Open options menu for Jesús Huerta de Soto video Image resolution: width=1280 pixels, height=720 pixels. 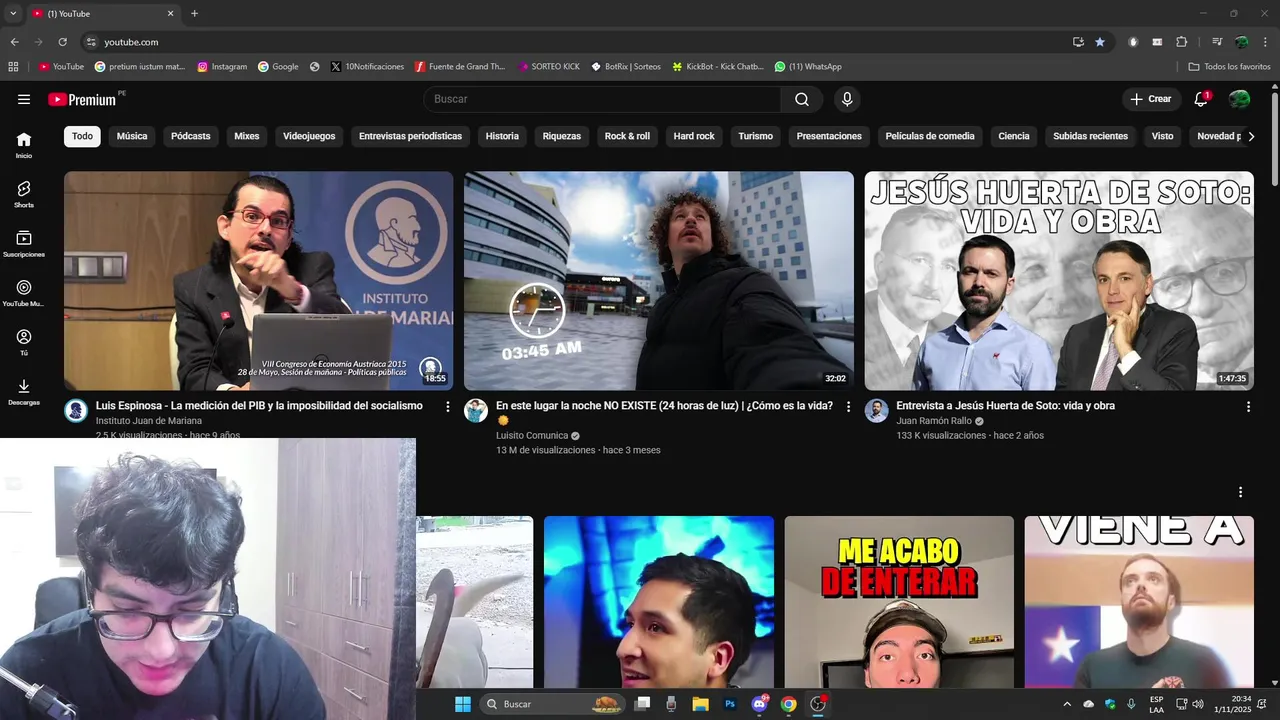pyautogui.click(x=1248, y=407)
